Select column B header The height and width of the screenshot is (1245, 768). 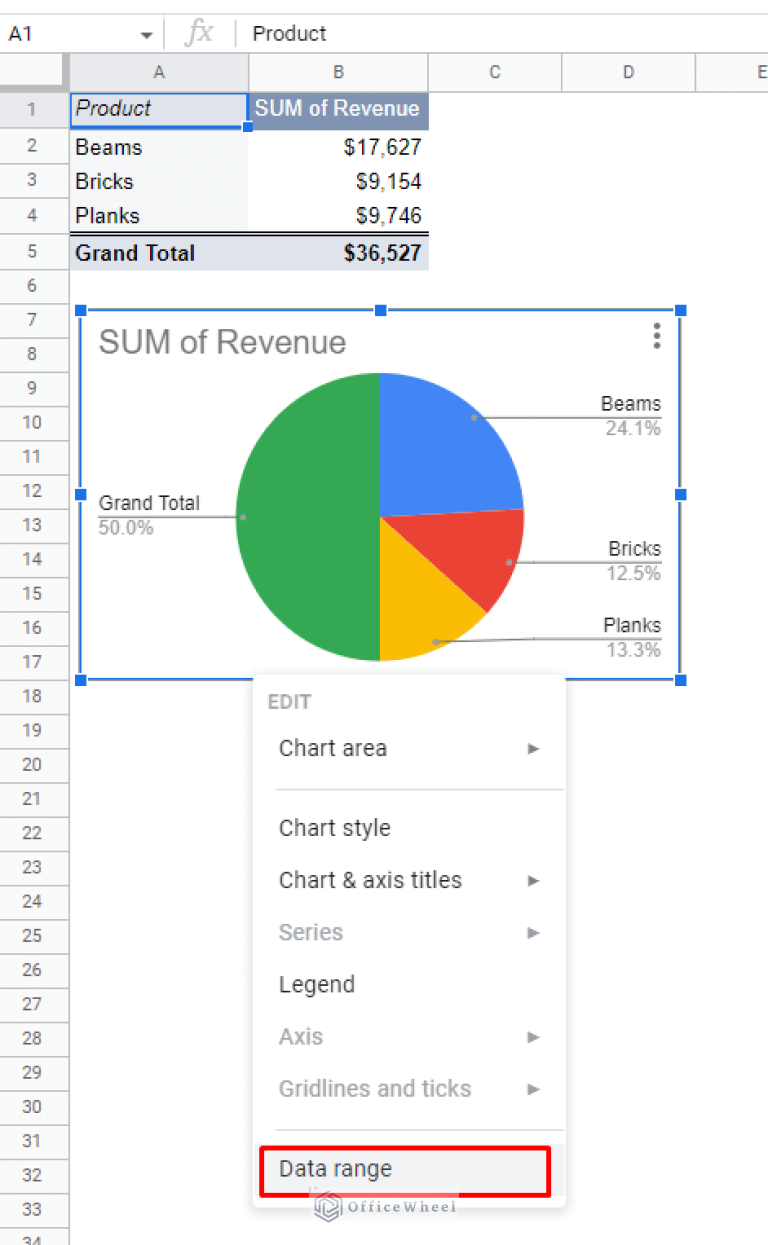click(x=338, y=72)
